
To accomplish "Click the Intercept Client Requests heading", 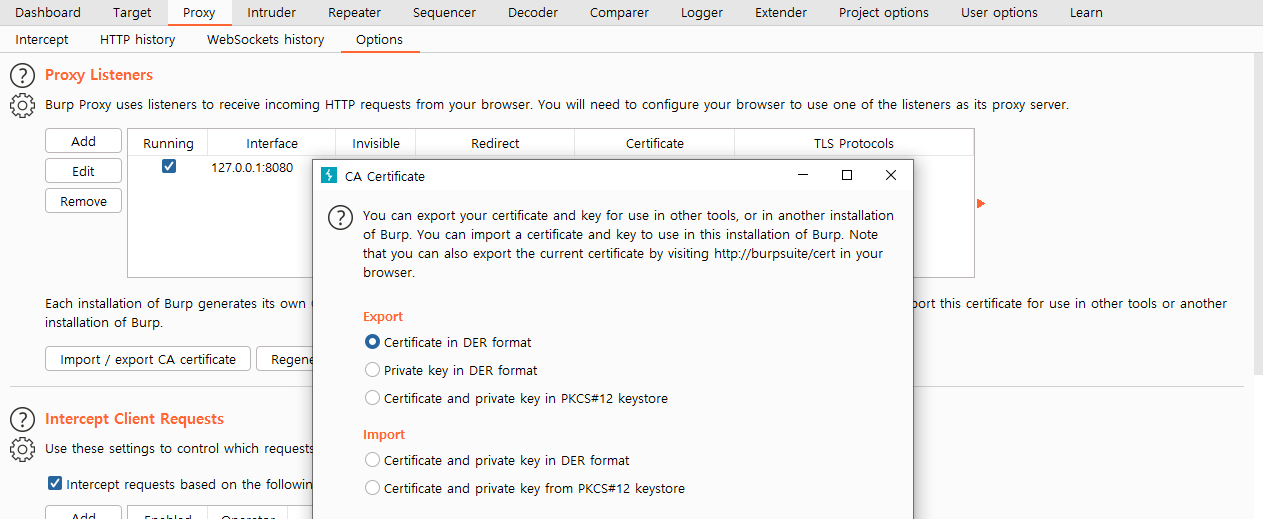I will [x=135, y=419].
